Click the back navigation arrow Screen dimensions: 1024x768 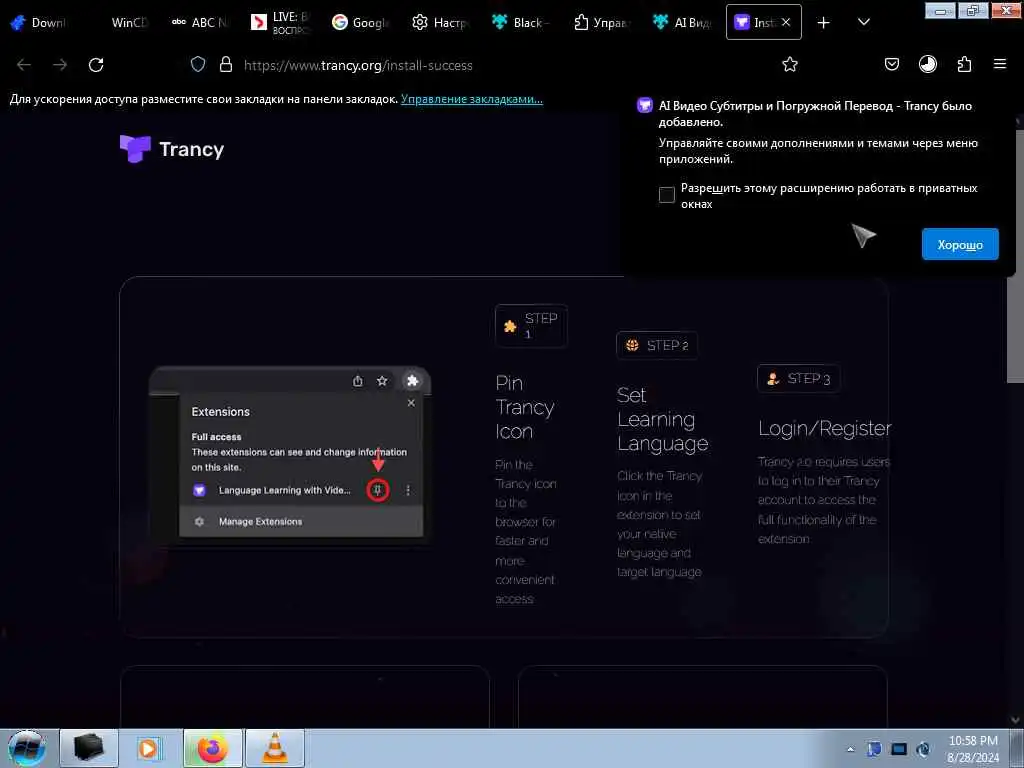coord(24,65)
